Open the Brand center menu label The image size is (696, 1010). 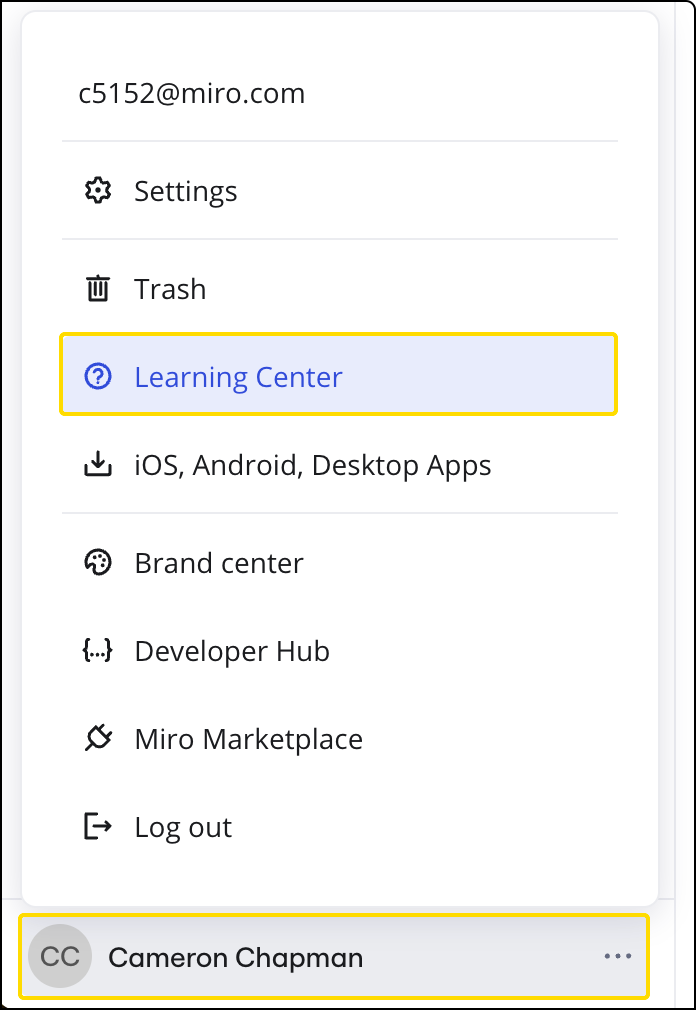tap(218, 563)
